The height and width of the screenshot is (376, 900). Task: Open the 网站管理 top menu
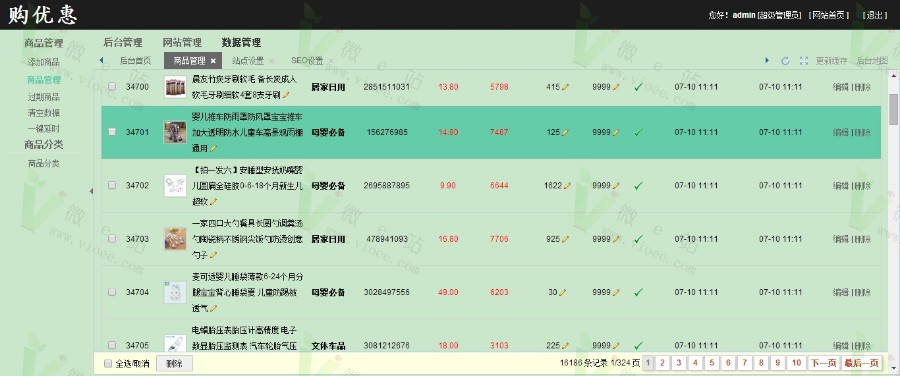pyautogui.click(x=182, y=42)
